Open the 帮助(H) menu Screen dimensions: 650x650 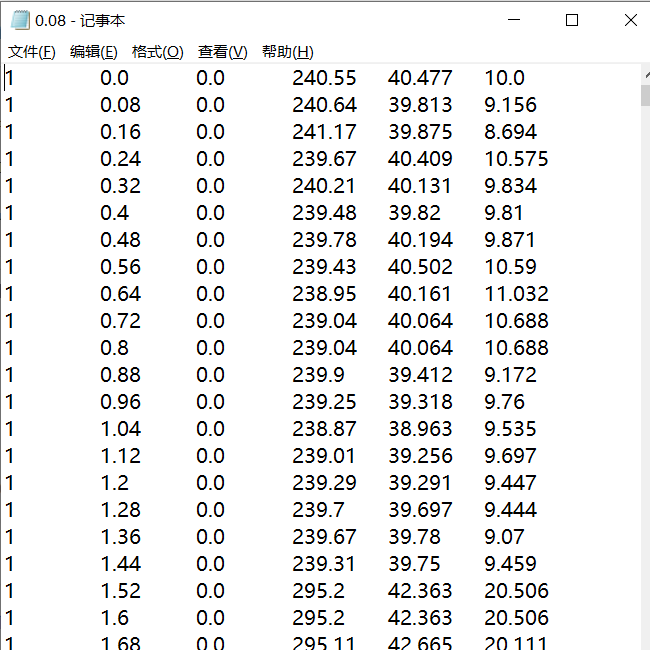(x=288, y=52)
